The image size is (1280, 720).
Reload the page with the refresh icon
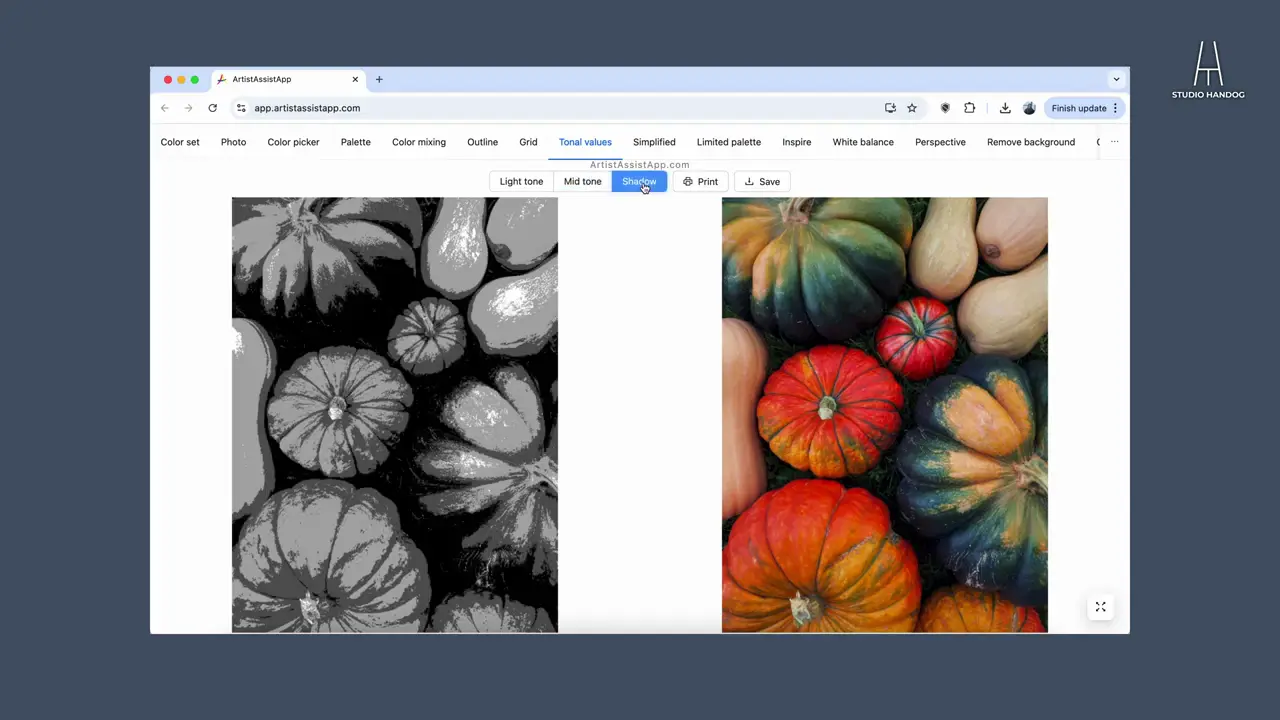(212, 108)
